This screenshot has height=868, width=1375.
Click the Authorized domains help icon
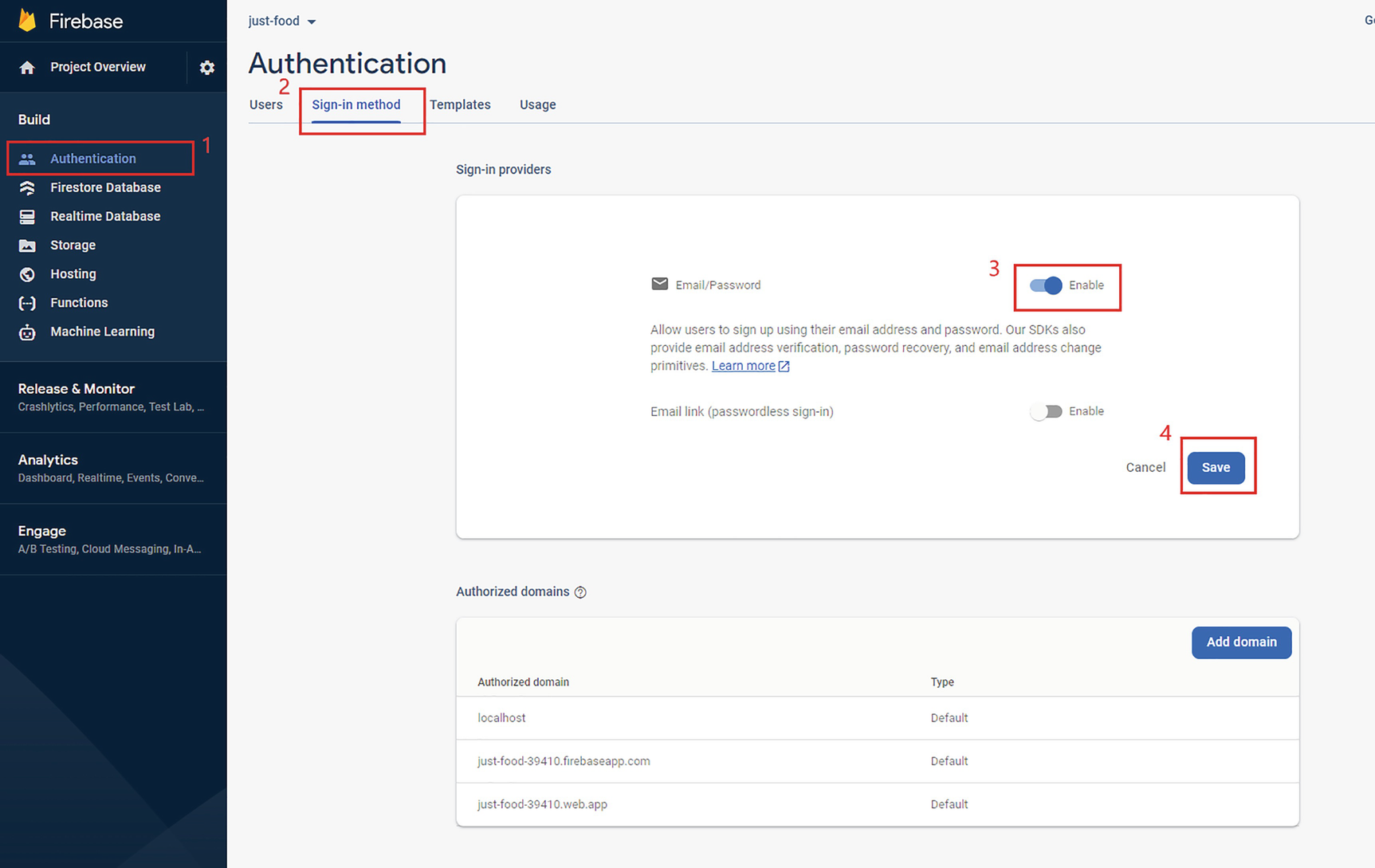point(580,592)
